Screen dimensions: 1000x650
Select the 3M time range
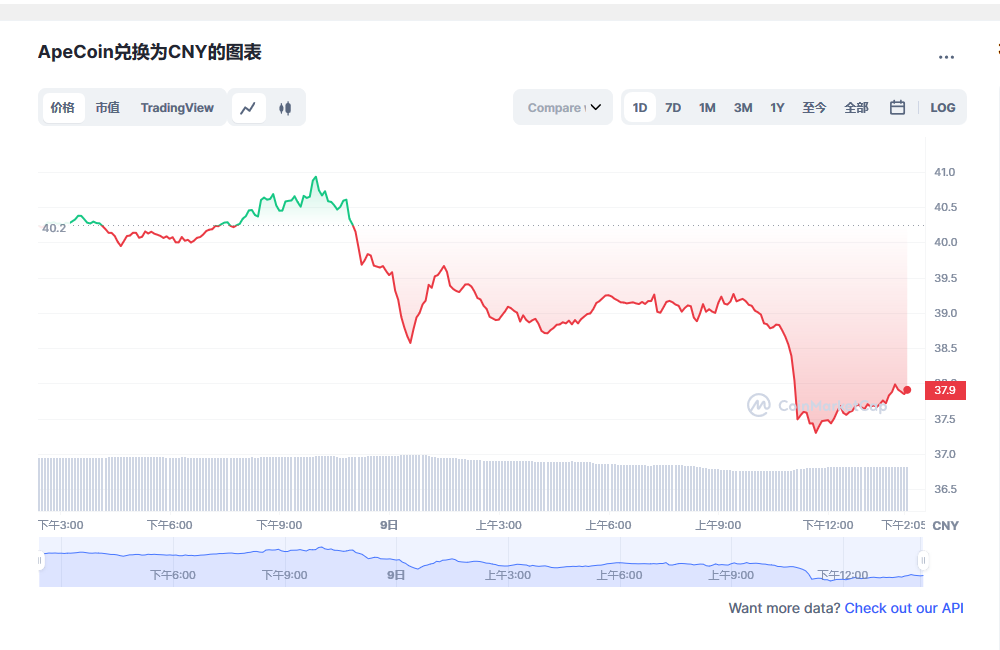[x=742, y=107]
